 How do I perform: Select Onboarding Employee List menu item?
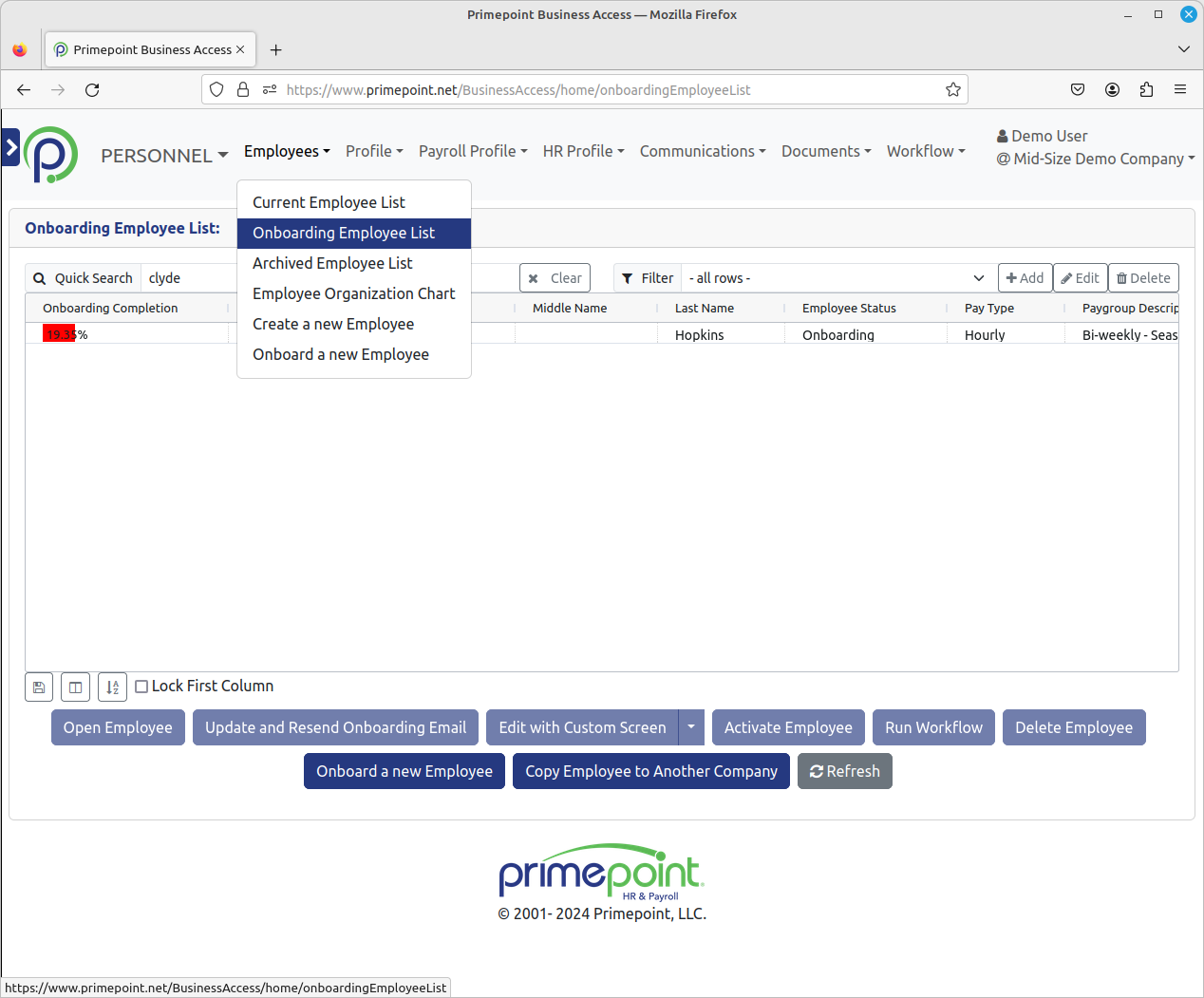pyautogui.click(x=354, y=233)
